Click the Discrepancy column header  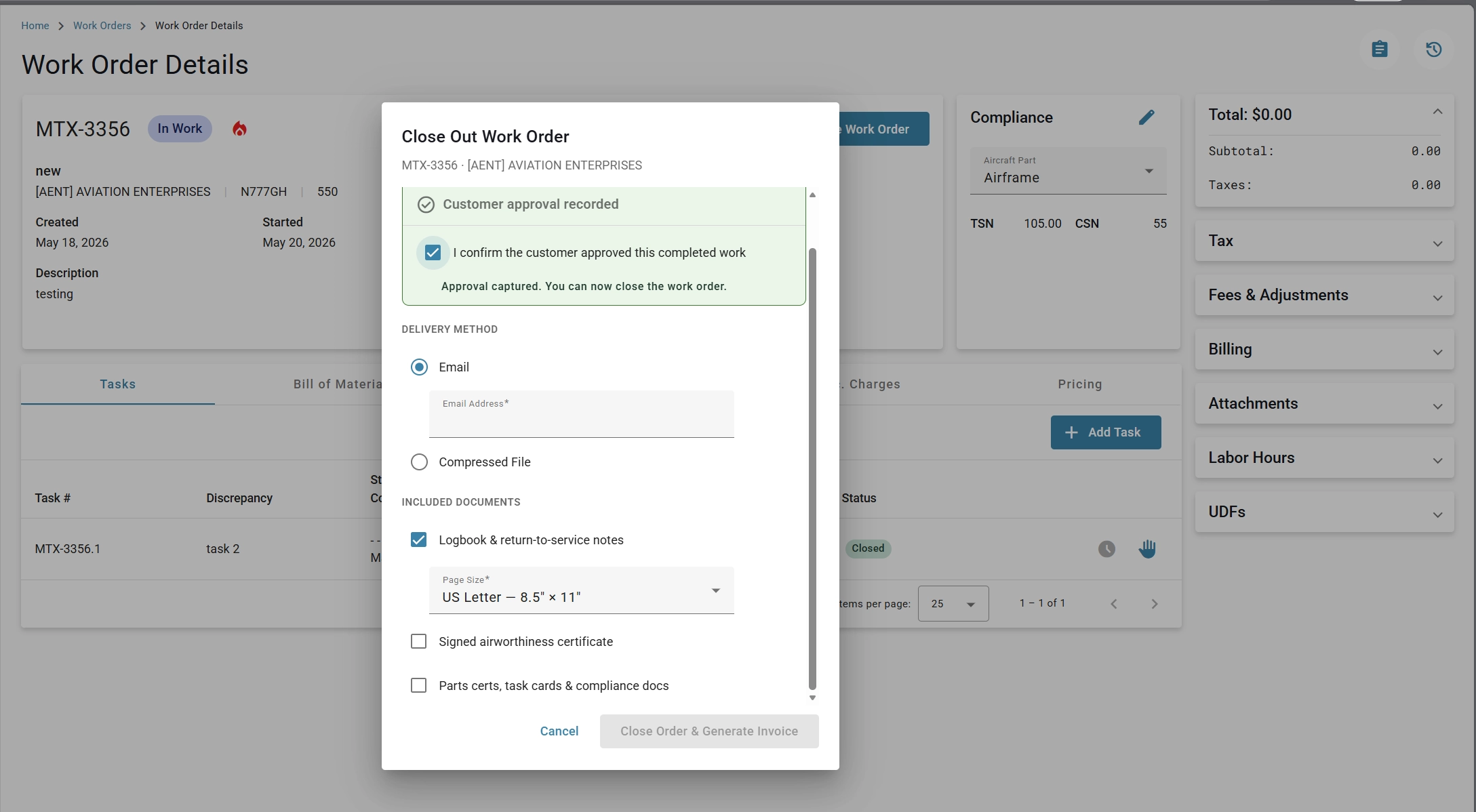239,499
